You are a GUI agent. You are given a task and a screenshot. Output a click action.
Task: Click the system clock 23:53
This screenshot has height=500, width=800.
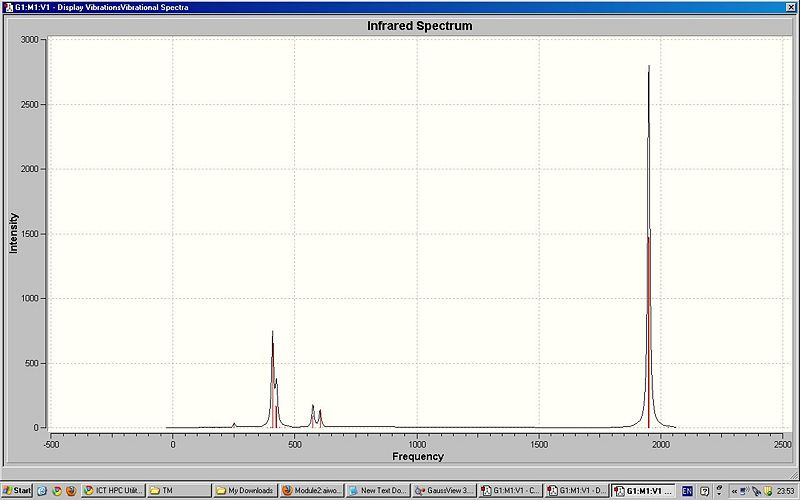786,491
